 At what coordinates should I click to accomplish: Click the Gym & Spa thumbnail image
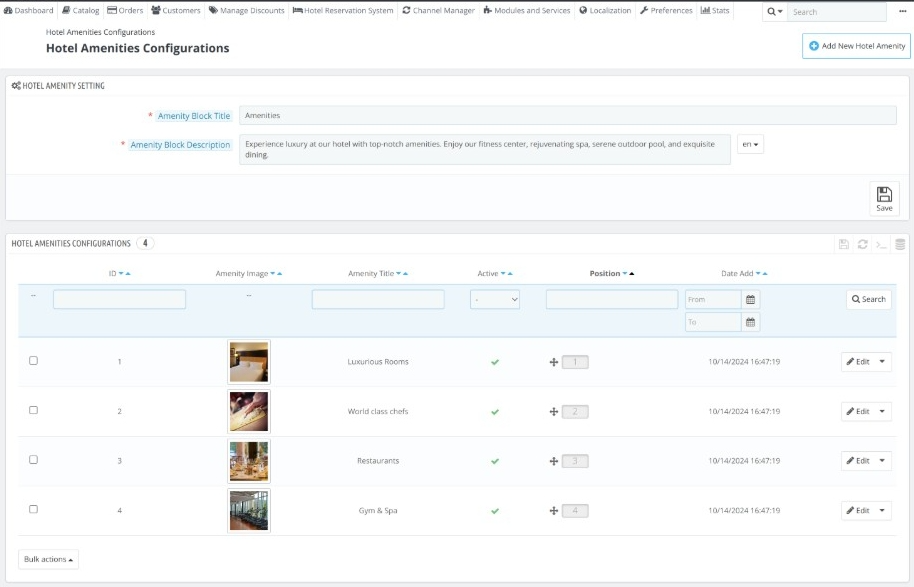[249, 511]
